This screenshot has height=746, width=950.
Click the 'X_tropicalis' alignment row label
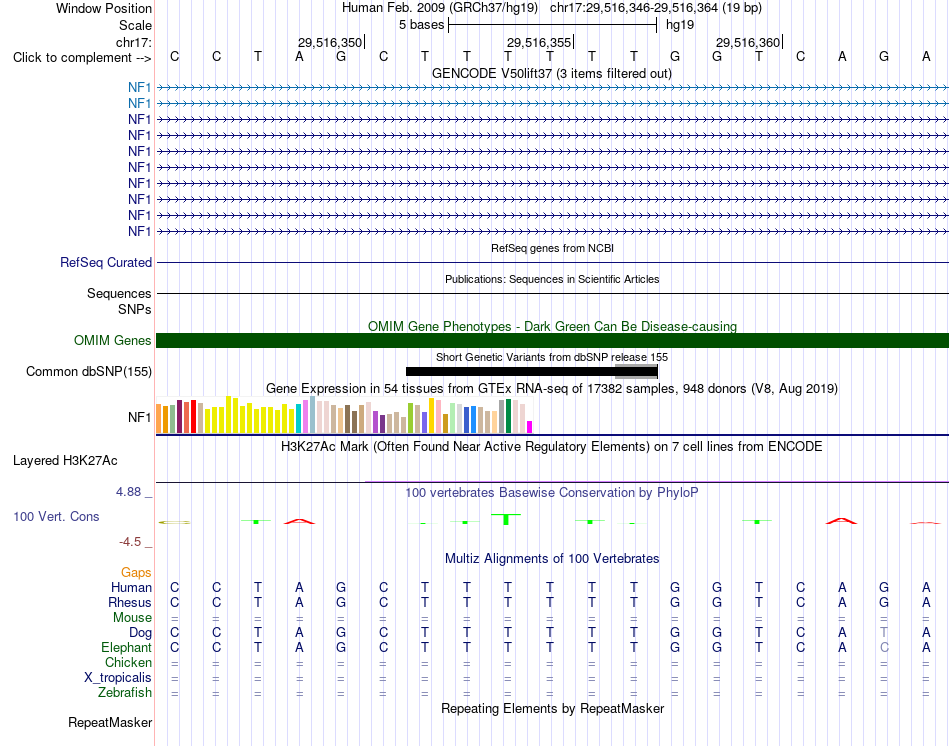(x=118, y=678)
